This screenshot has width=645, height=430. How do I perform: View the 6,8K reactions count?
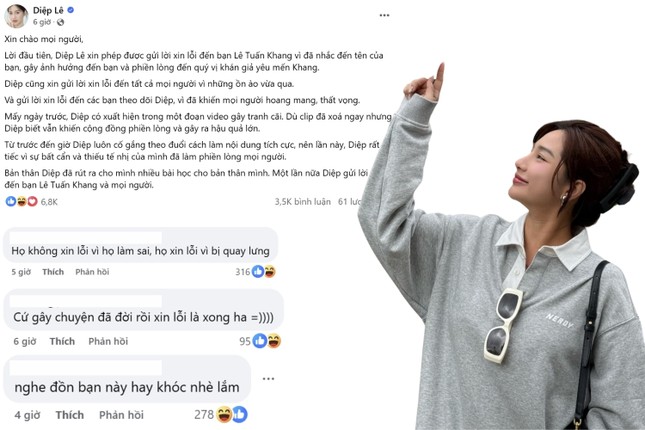(49, 202)
